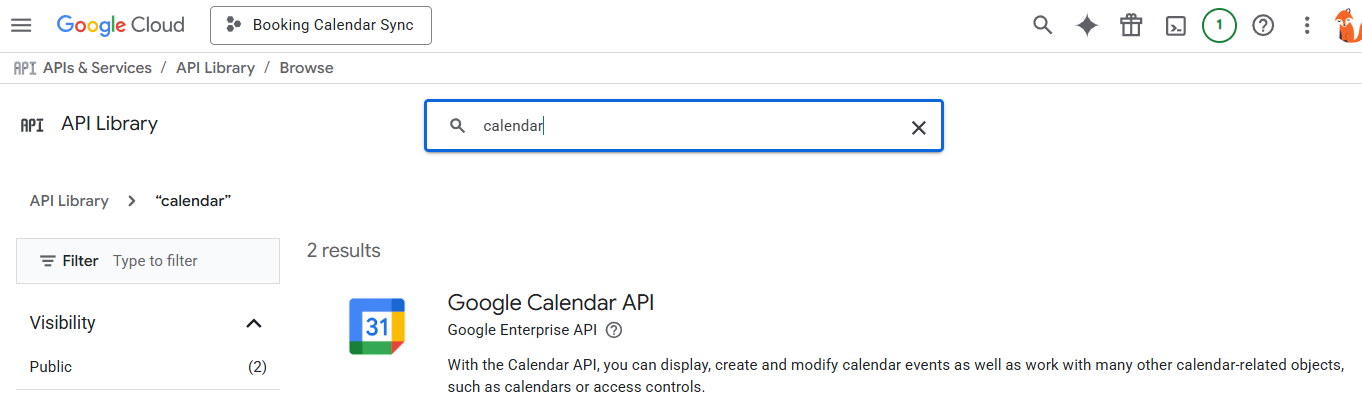Open the help question mark menu
1362x411 pixels.
pos(1263,26)
